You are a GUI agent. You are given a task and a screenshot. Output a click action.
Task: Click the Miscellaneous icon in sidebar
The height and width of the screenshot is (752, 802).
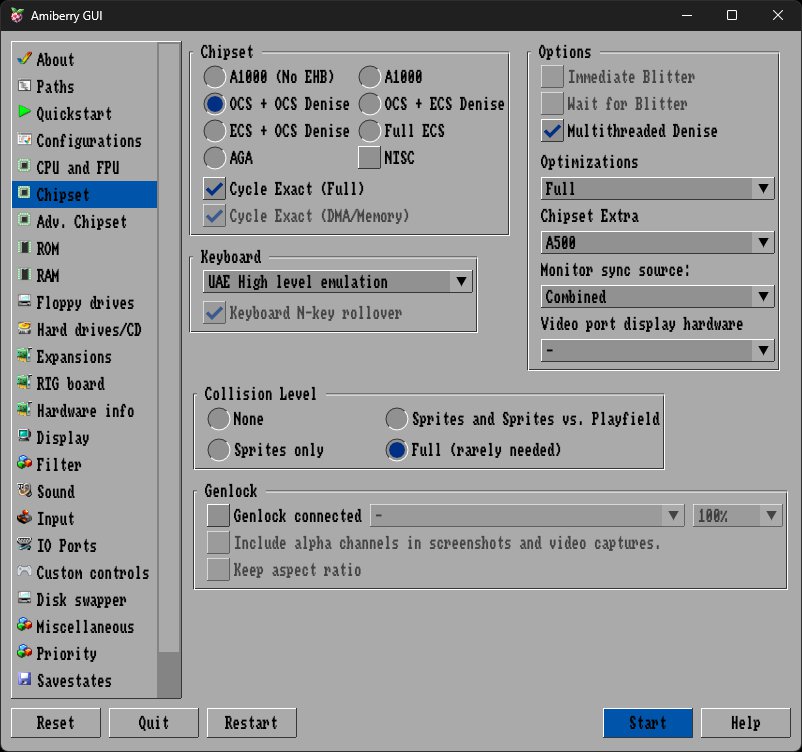[x=24, y=625]
